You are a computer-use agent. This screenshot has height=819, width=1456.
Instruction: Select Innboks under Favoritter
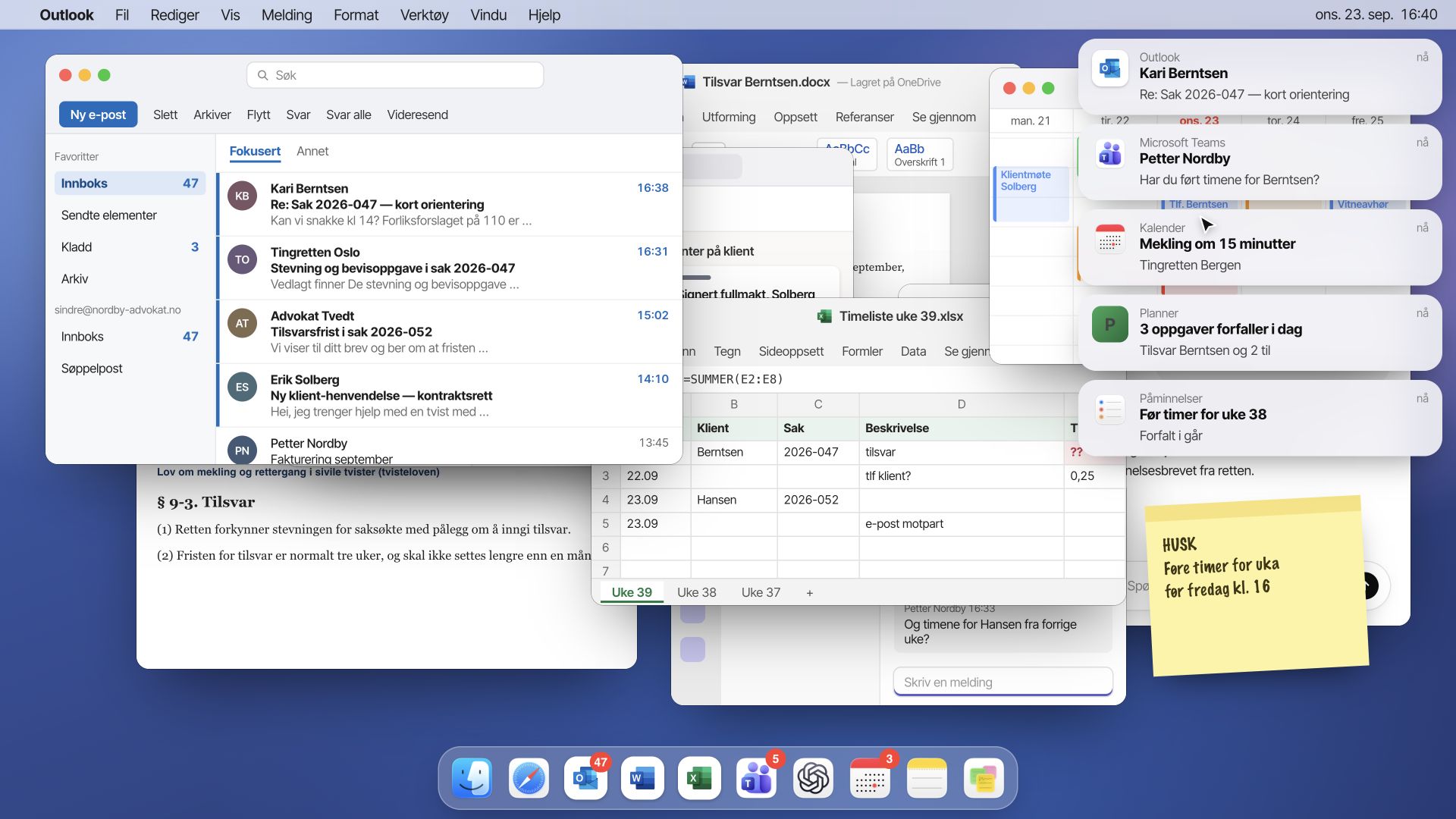tap(130, 184)
